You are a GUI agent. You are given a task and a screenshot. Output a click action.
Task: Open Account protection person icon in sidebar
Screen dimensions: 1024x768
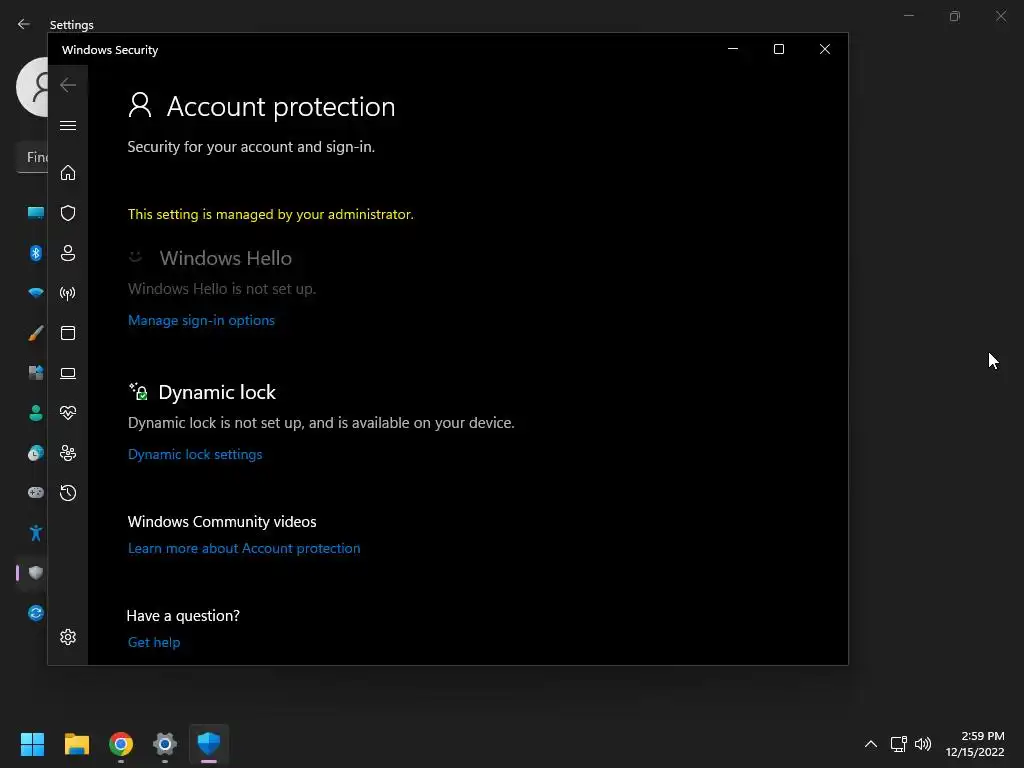click(68, 253)
